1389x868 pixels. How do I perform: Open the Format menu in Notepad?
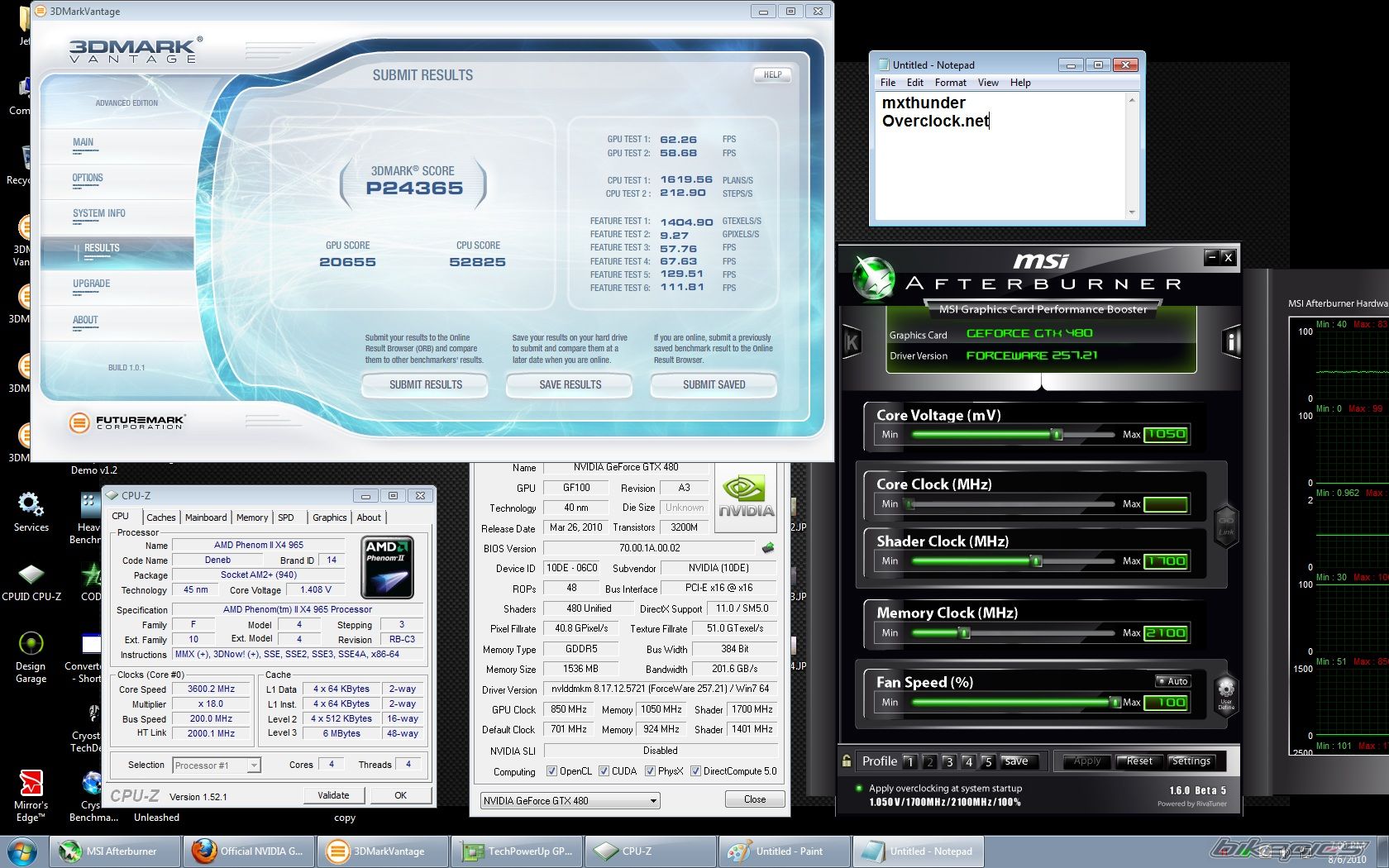coord(950,83)
